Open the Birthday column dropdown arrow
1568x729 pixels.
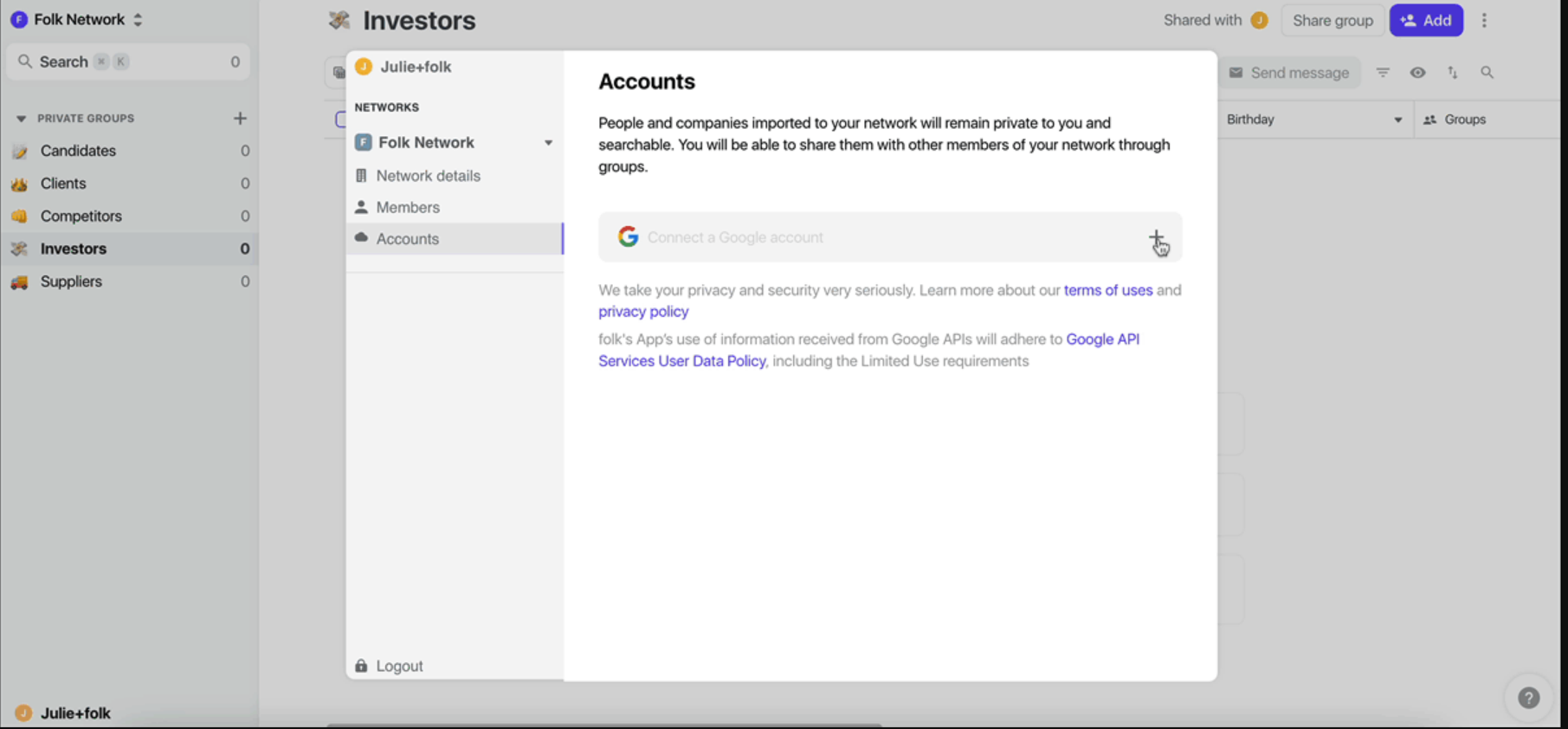[x=1397, y=120]
